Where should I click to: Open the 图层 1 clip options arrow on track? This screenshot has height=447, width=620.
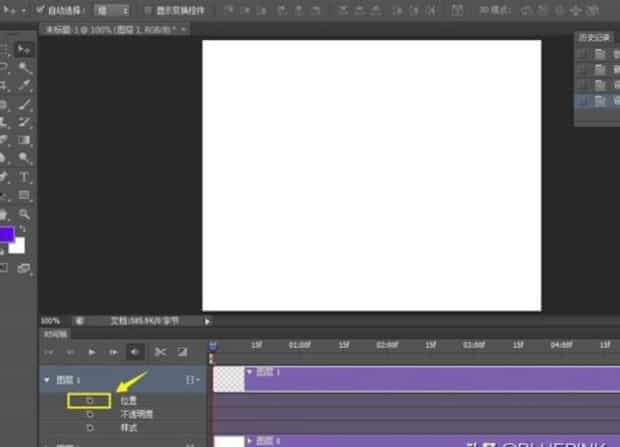tap(251, 372)
